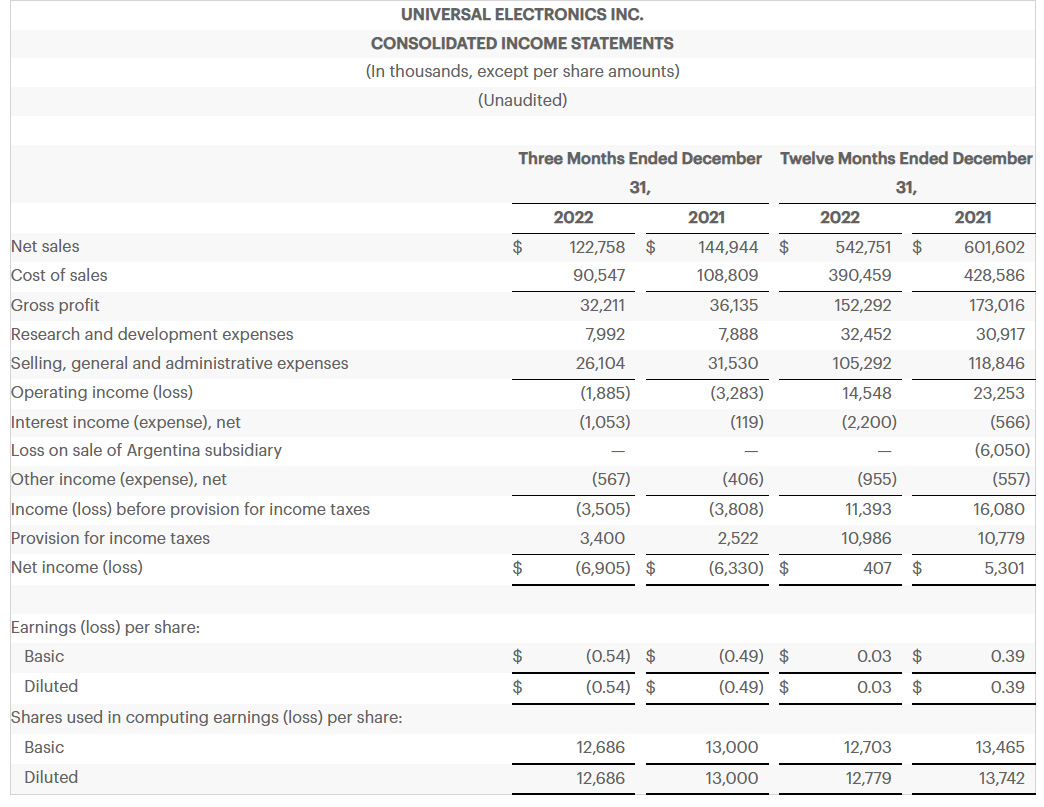This screenshot has height=807, width=1044.
Task: Click the net sales value 122,758
Action: click(x=597, y=247)
